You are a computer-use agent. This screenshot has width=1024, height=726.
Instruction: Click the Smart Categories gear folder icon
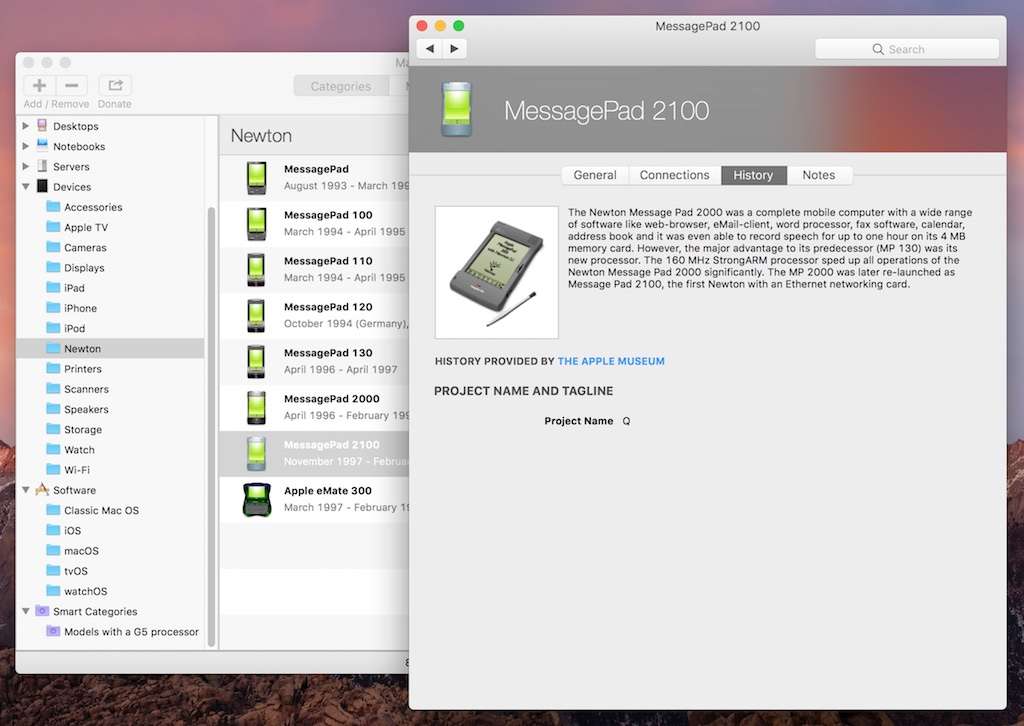click(42, 610)
